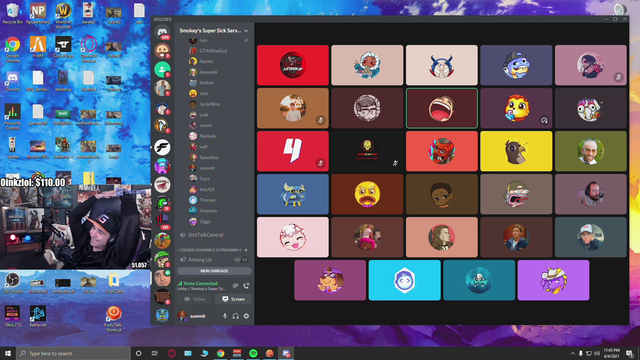Select the Push2Talk Shortcut desktop icon
Viewport: 640px width, 360px height.
113,319
